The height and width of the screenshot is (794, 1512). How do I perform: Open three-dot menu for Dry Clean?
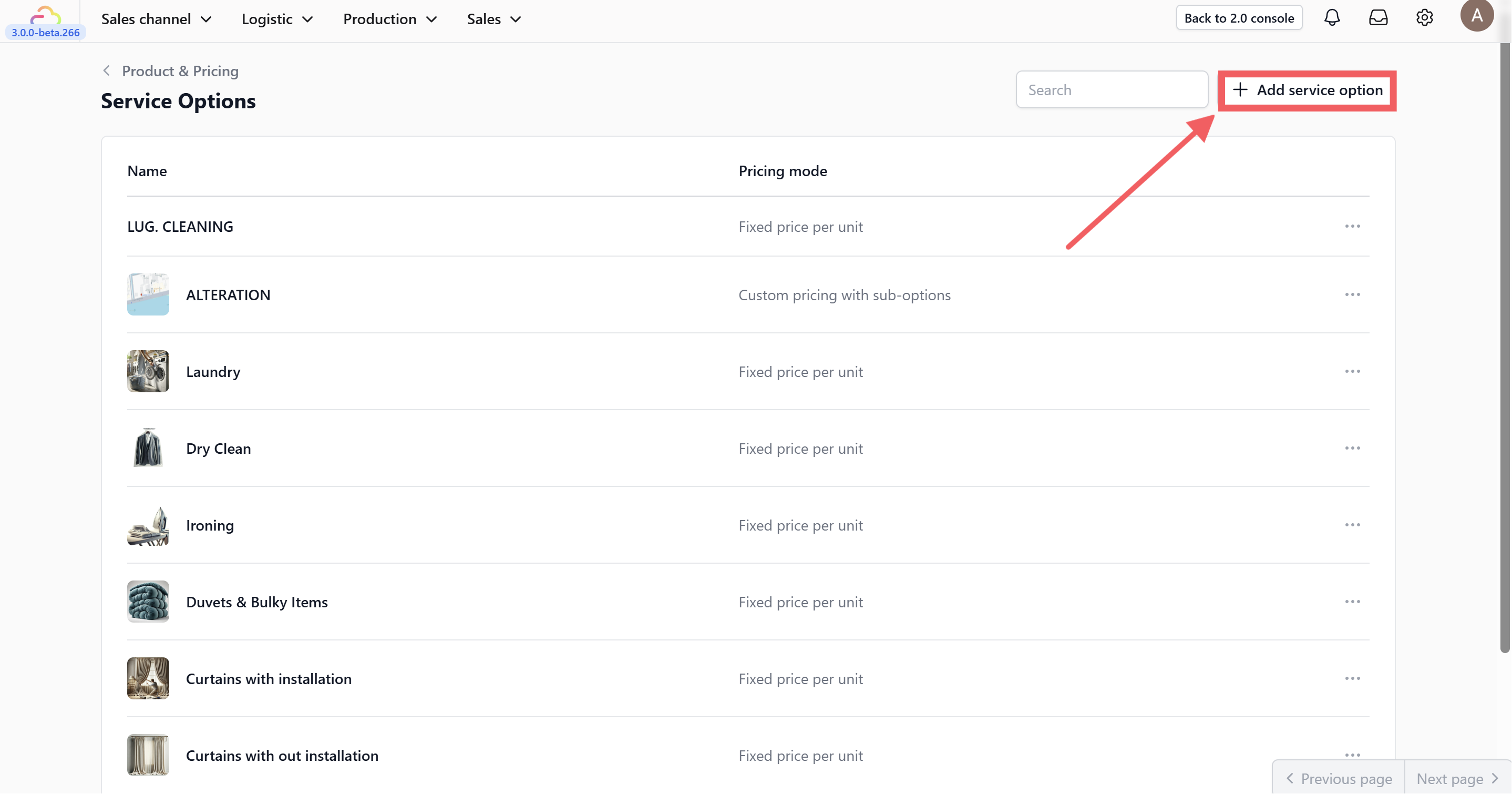click(1352, 448)
